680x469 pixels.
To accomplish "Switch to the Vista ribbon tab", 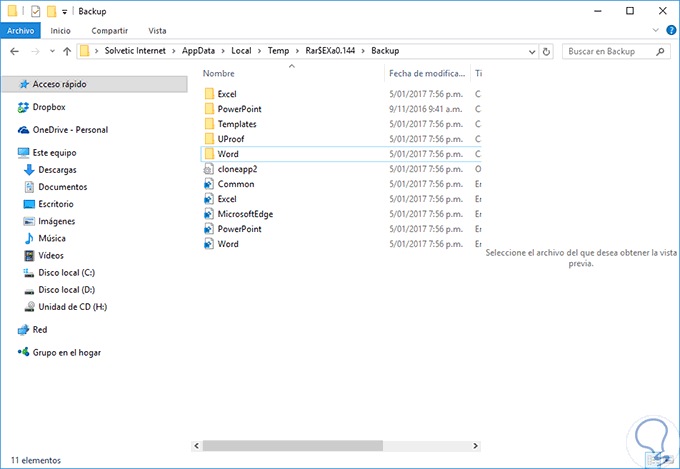I will click(x=157, y=31).
